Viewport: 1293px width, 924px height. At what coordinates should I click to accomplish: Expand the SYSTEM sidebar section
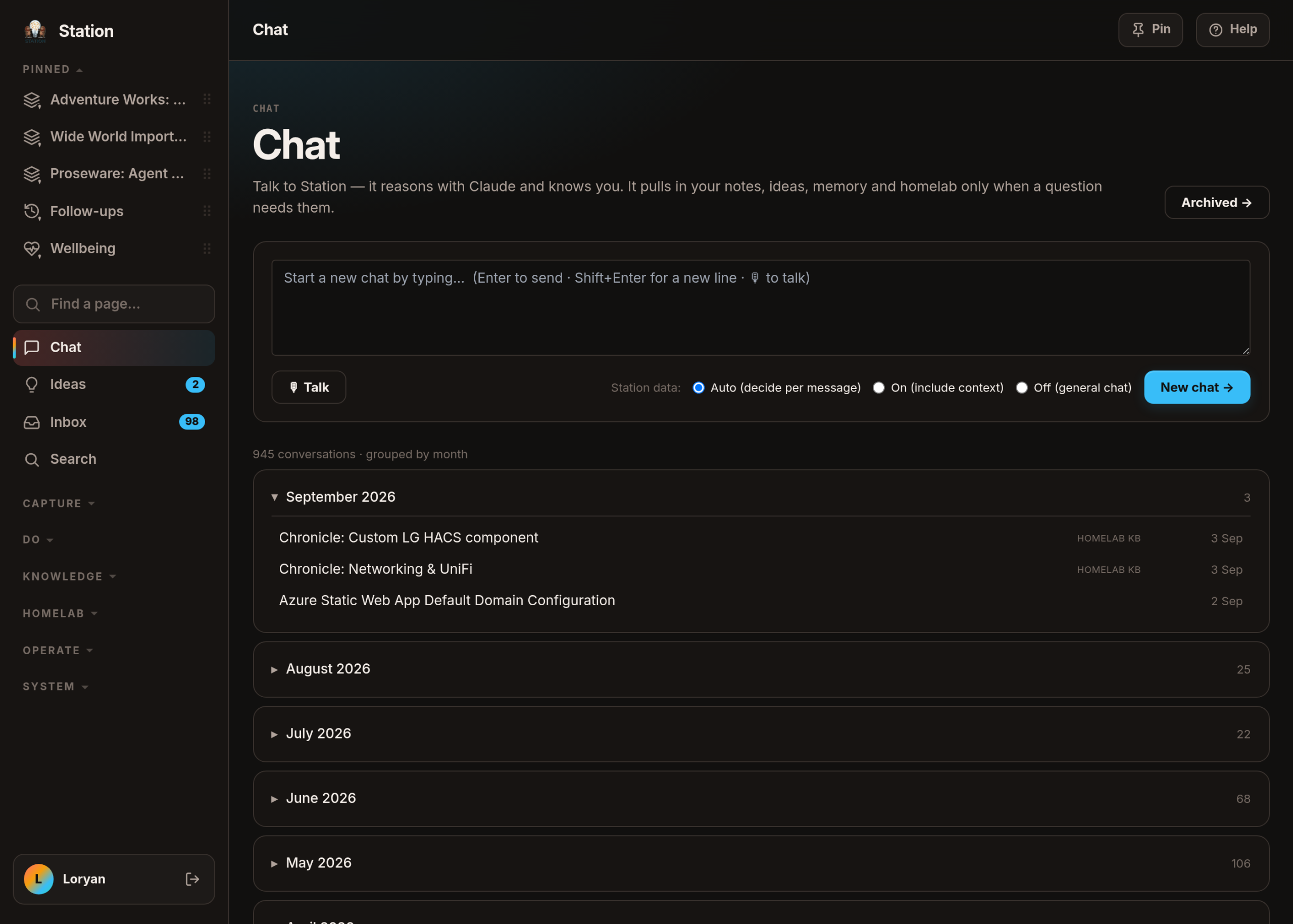[56, 687]
